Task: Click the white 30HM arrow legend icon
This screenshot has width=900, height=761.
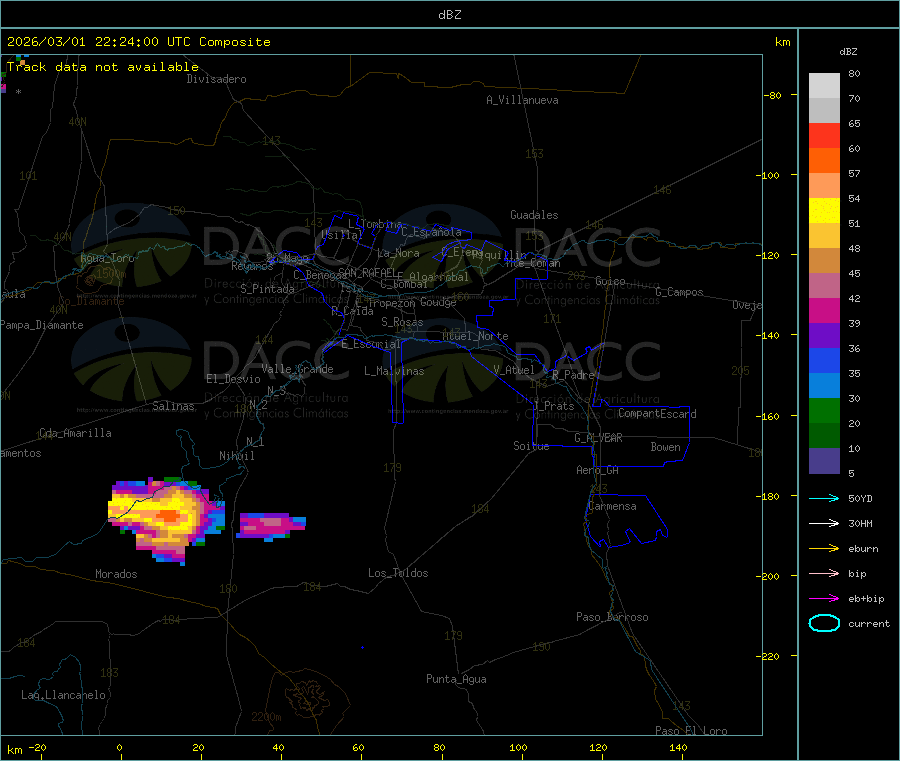Action: (x=824, y=523)
